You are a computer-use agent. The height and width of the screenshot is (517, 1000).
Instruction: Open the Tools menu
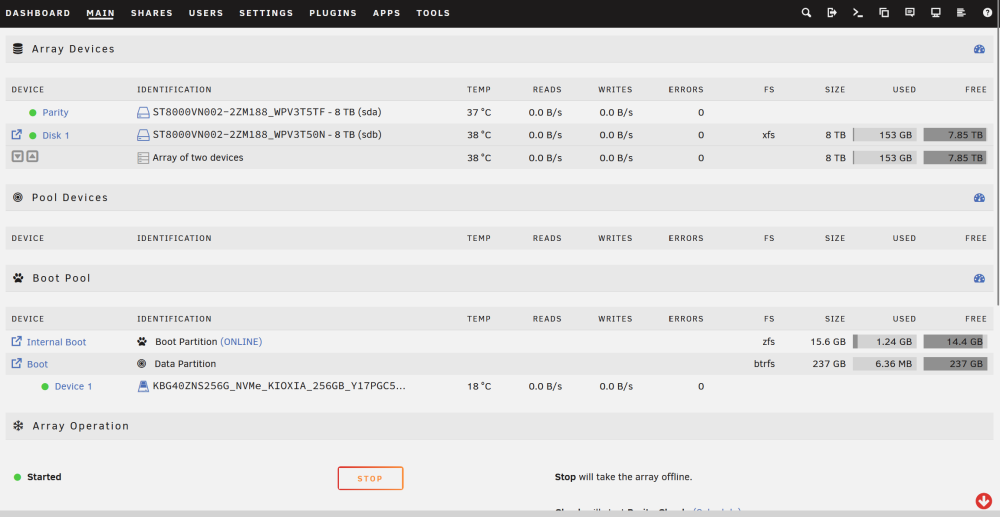point(433,13)
